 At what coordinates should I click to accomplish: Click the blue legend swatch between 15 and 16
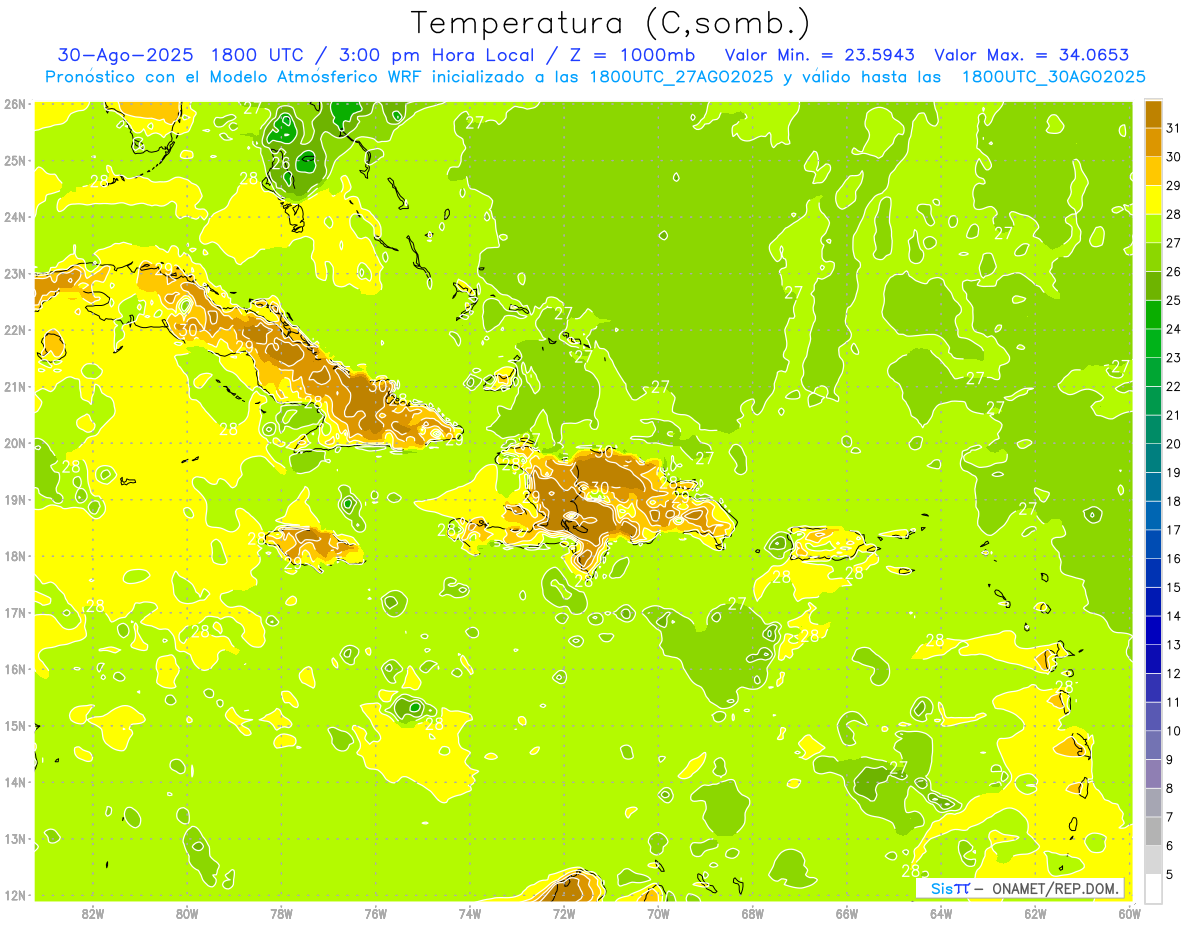pyautogui.click(x=1153, y=573)
